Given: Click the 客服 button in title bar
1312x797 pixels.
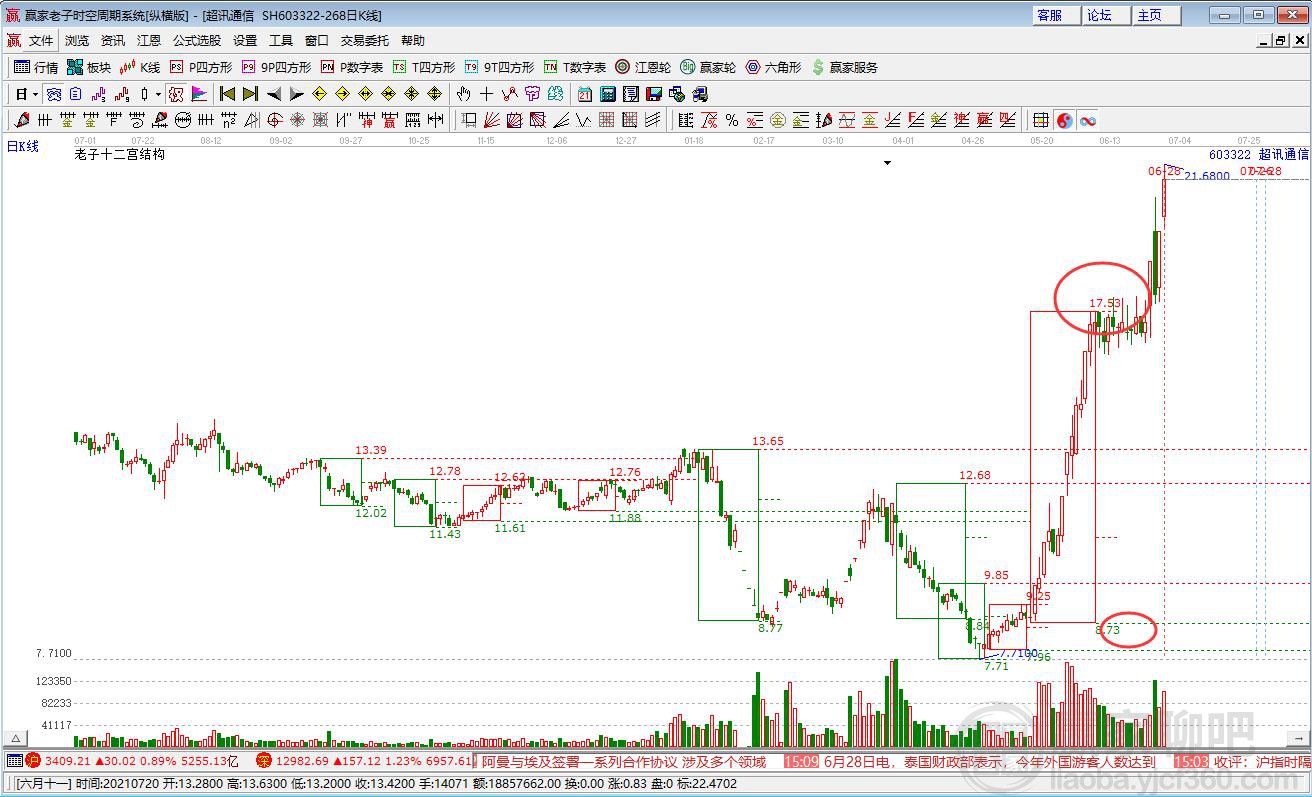Looking at the screenshot, I should click(1056, 15).
